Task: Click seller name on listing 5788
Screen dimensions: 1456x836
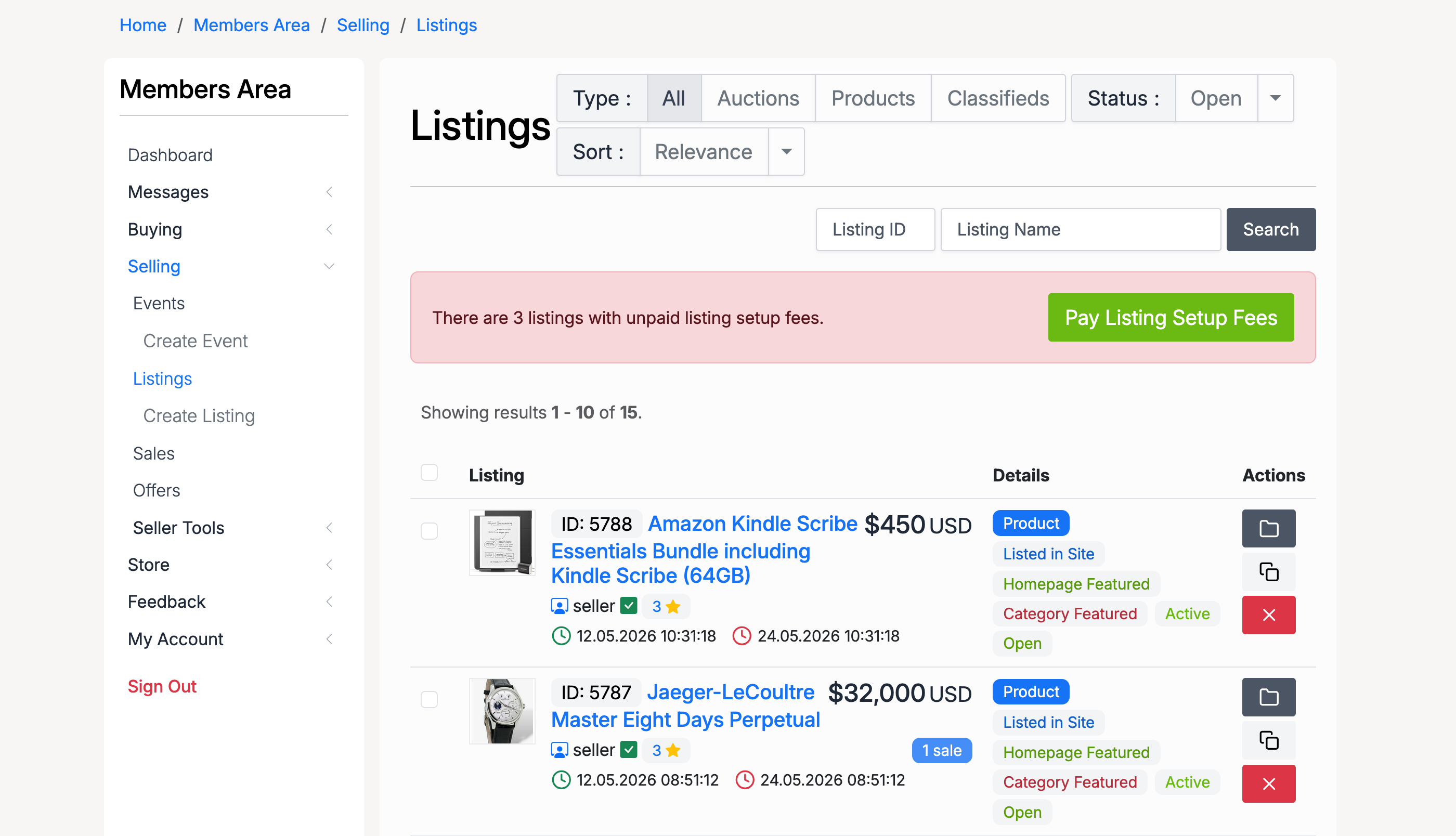Action: point(594,606)
